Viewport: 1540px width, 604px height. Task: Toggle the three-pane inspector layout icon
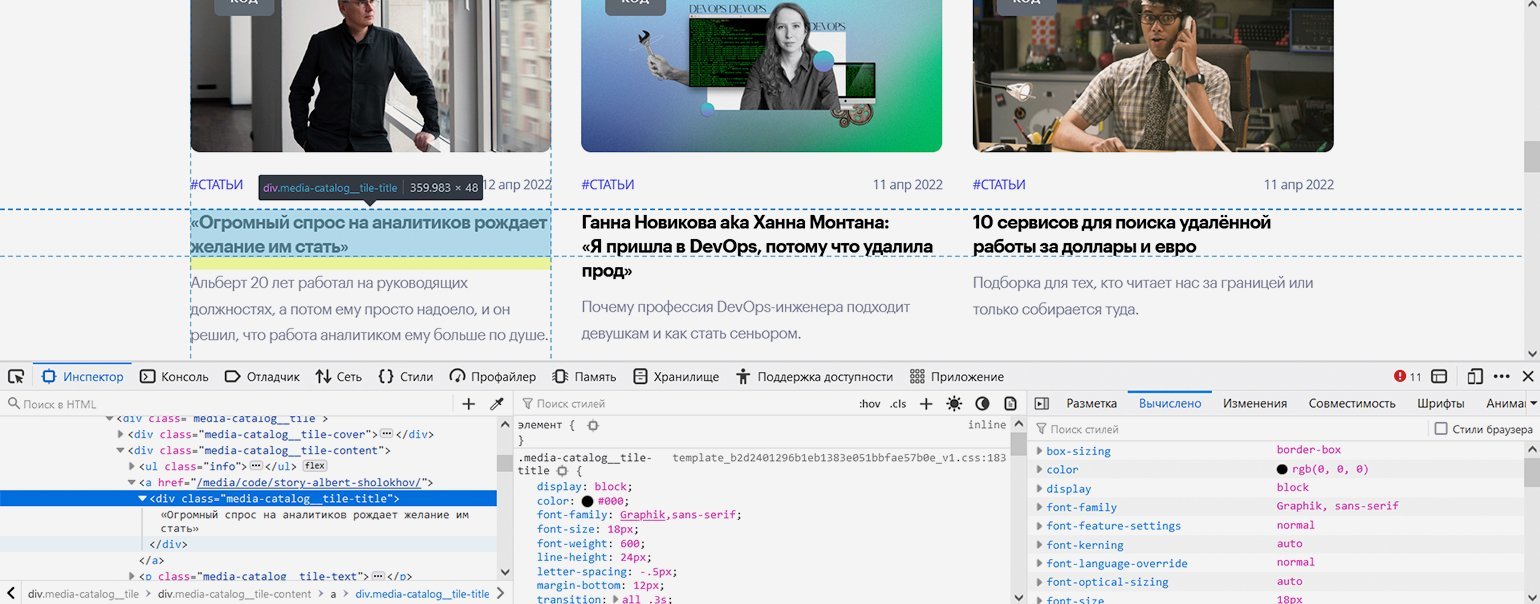pos(1042,404)
